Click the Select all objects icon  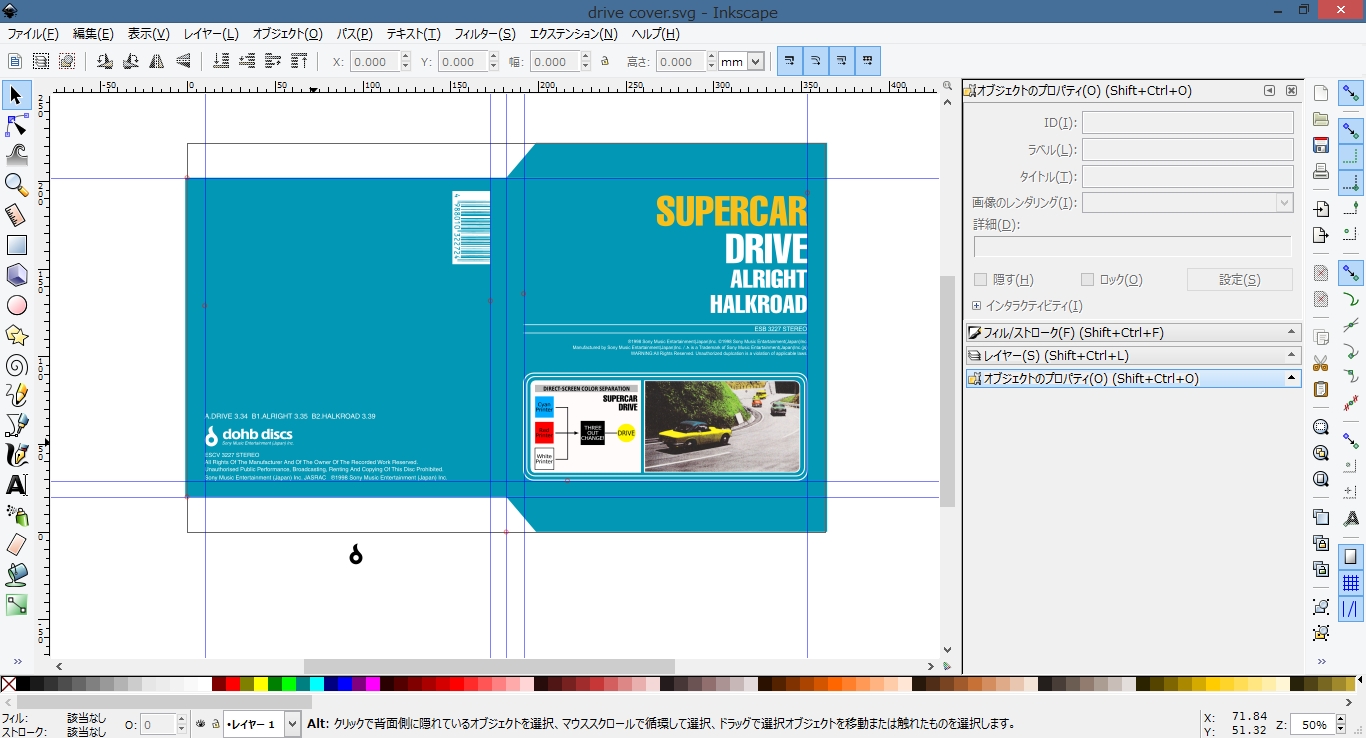tap(15, 62)
